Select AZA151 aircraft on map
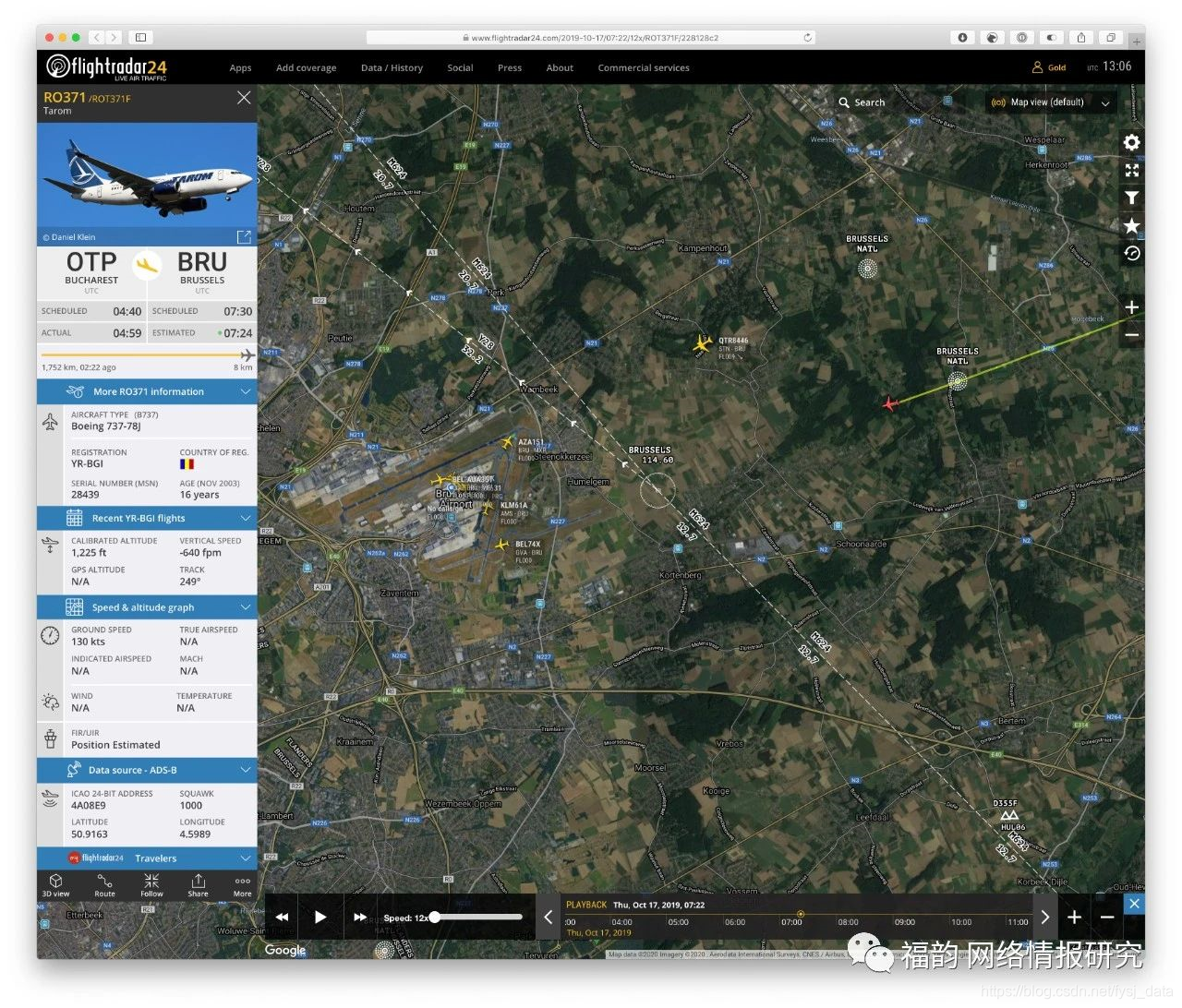This screenshot has height=1008, width=1182. (x=507, y=443)
